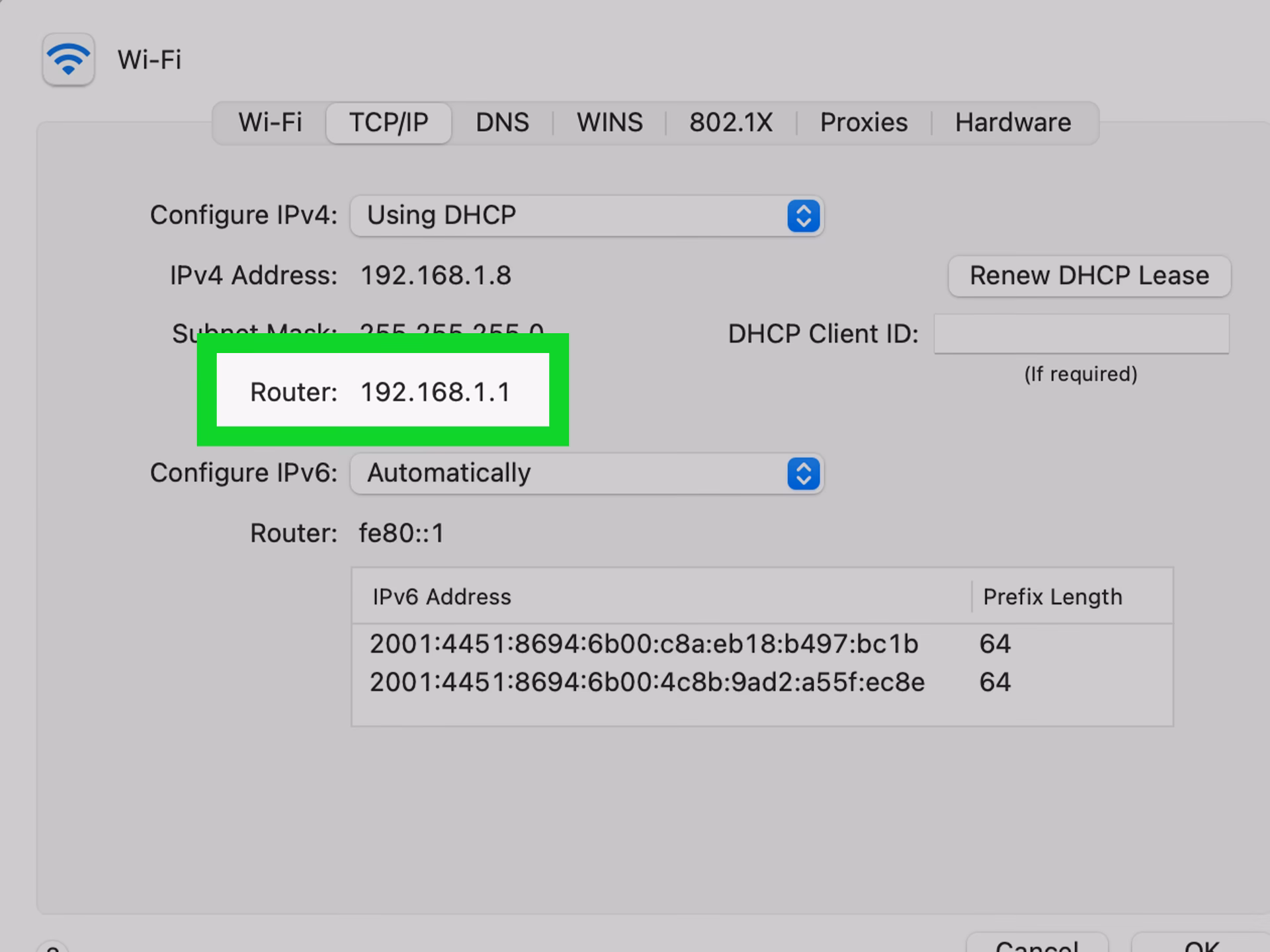
Task: Open the TCP/IP tab
Action: (388, 122)
